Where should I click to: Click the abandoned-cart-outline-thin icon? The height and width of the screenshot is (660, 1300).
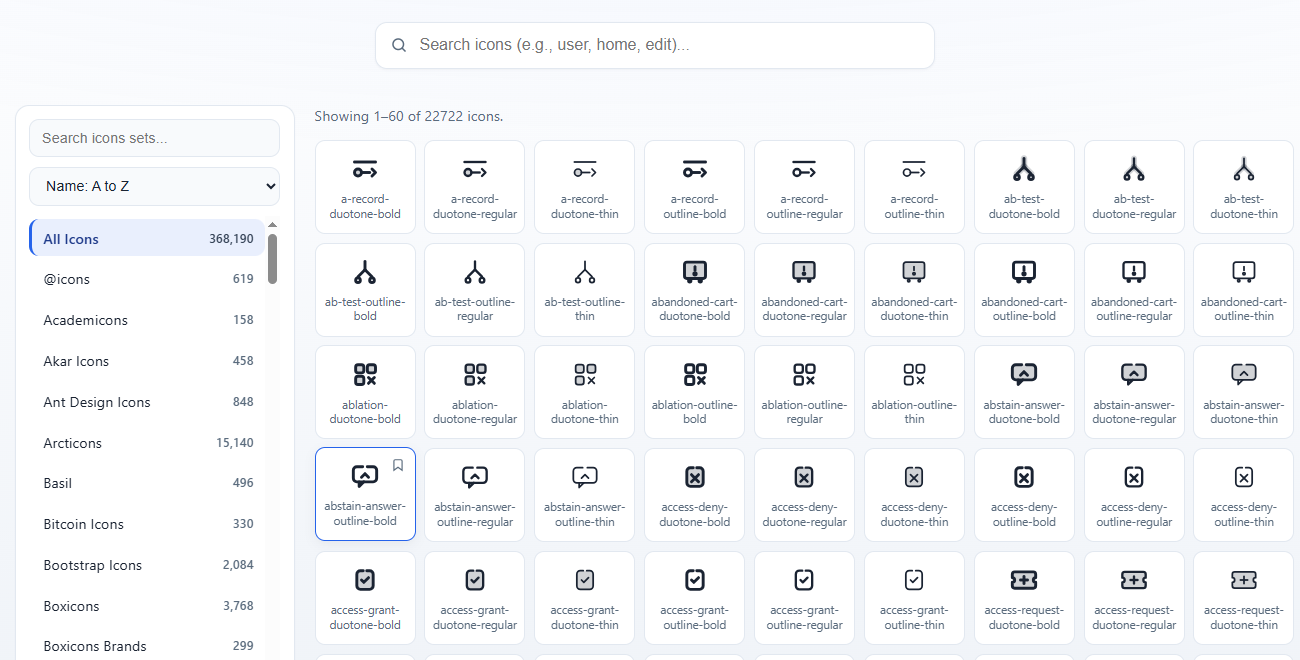click(1243, 290)
